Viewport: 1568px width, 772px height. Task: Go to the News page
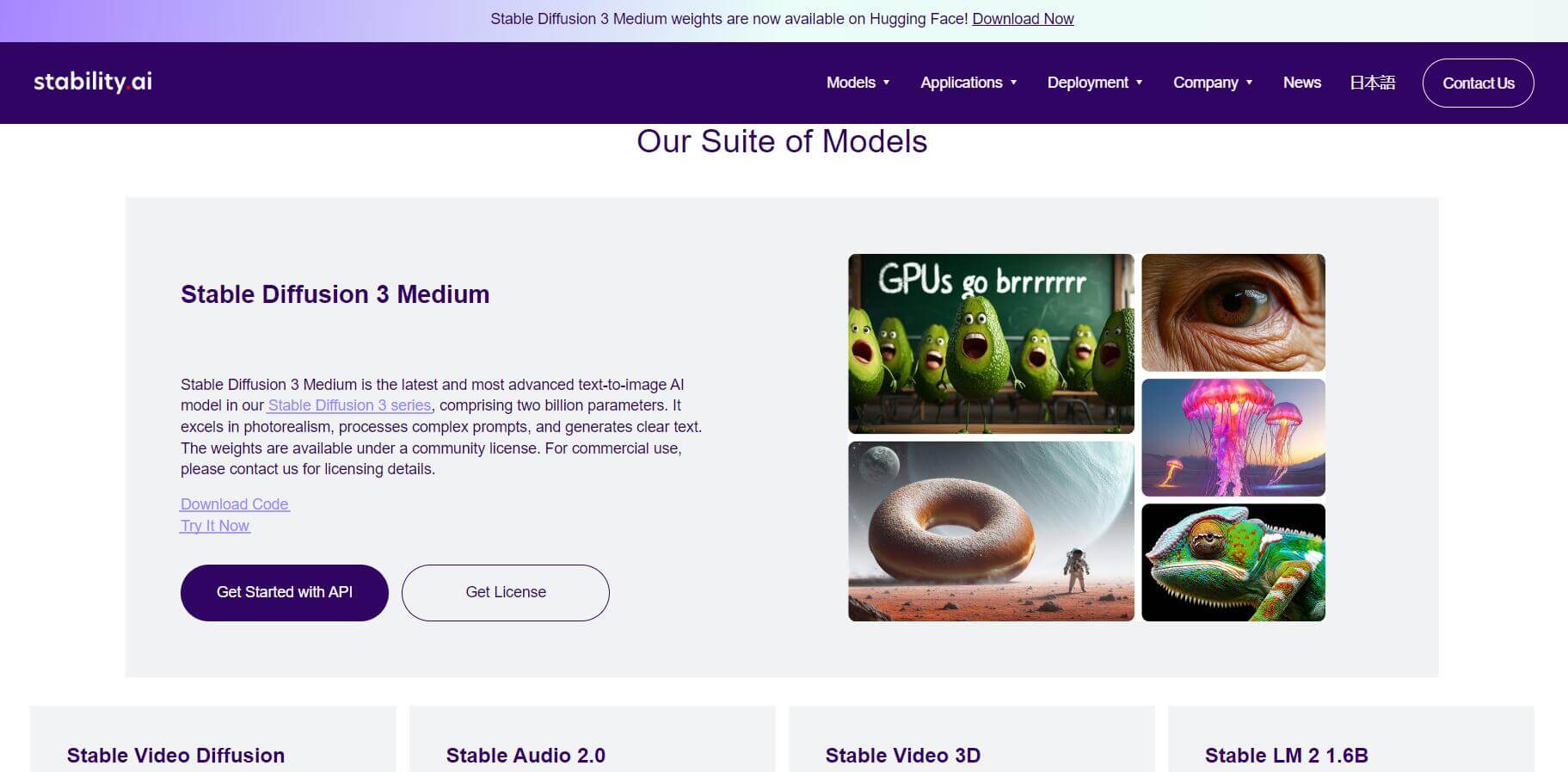[x=1301, y=83]
